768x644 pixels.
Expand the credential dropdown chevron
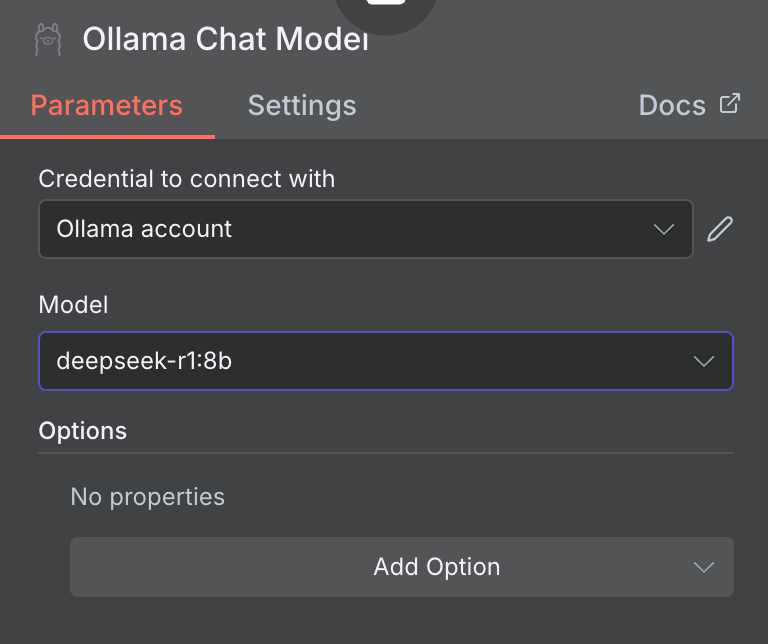pos(664,229)
